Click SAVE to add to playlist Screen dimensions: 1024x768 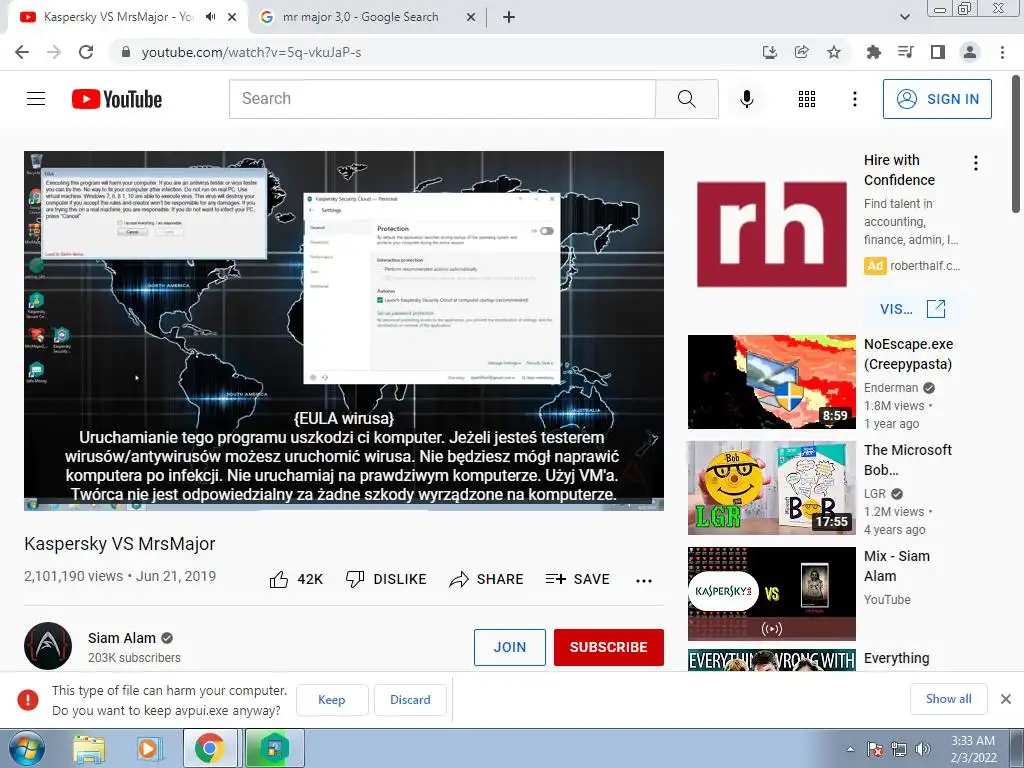[578, 579]
